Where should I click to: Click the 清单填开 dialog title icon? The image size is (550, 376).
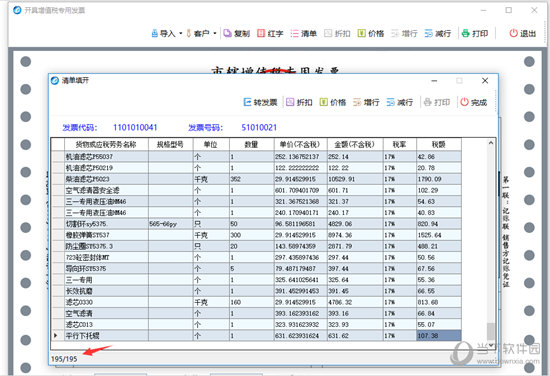coord(55,80)
